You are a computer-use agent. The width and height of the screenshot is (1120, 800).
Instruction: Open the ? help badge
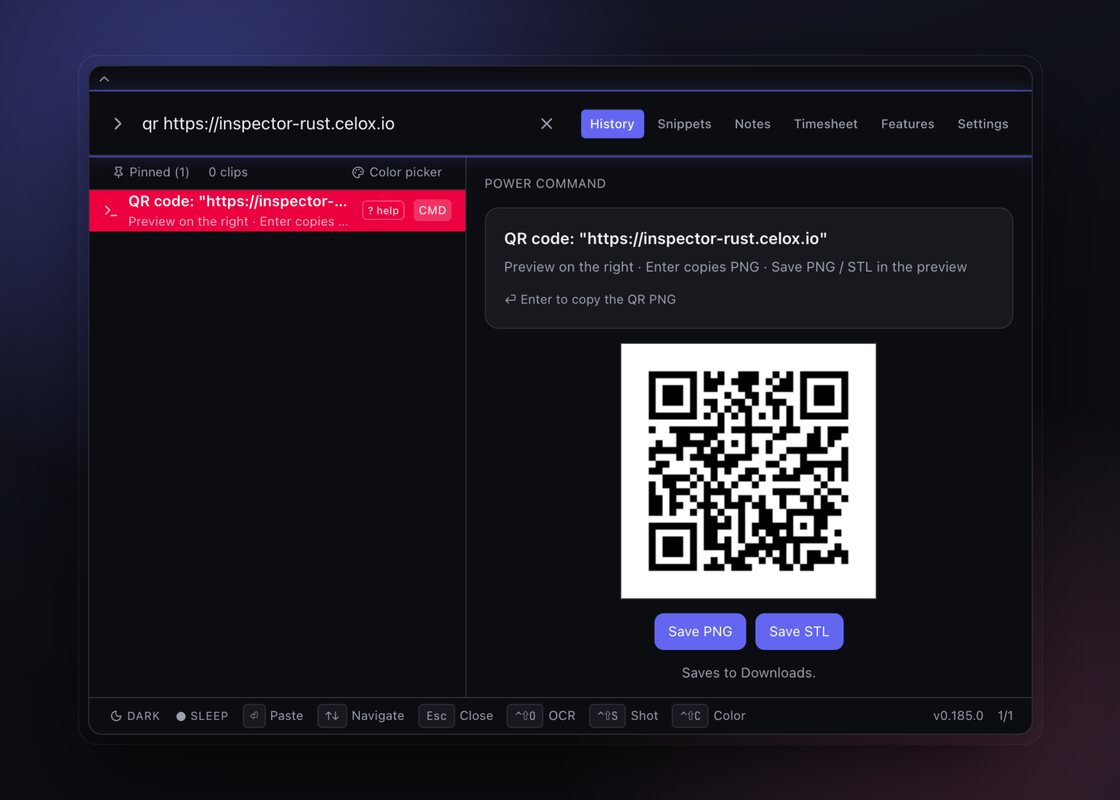click(x=384, y=210)
